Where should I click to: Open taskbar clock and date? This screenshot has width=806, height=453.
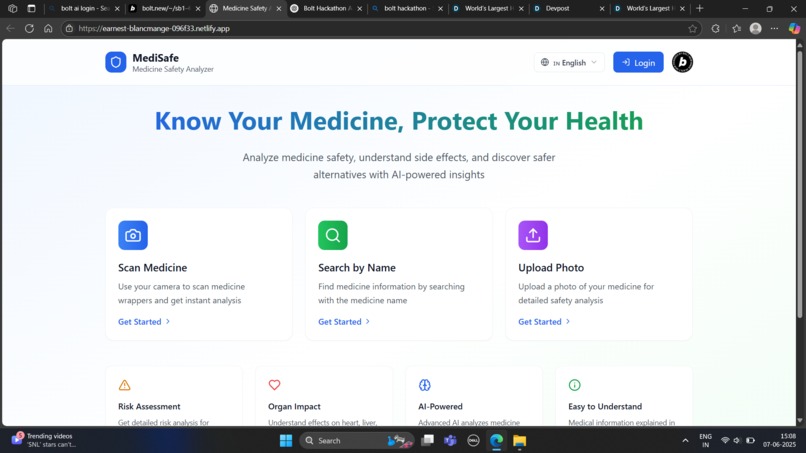(780, 440)
